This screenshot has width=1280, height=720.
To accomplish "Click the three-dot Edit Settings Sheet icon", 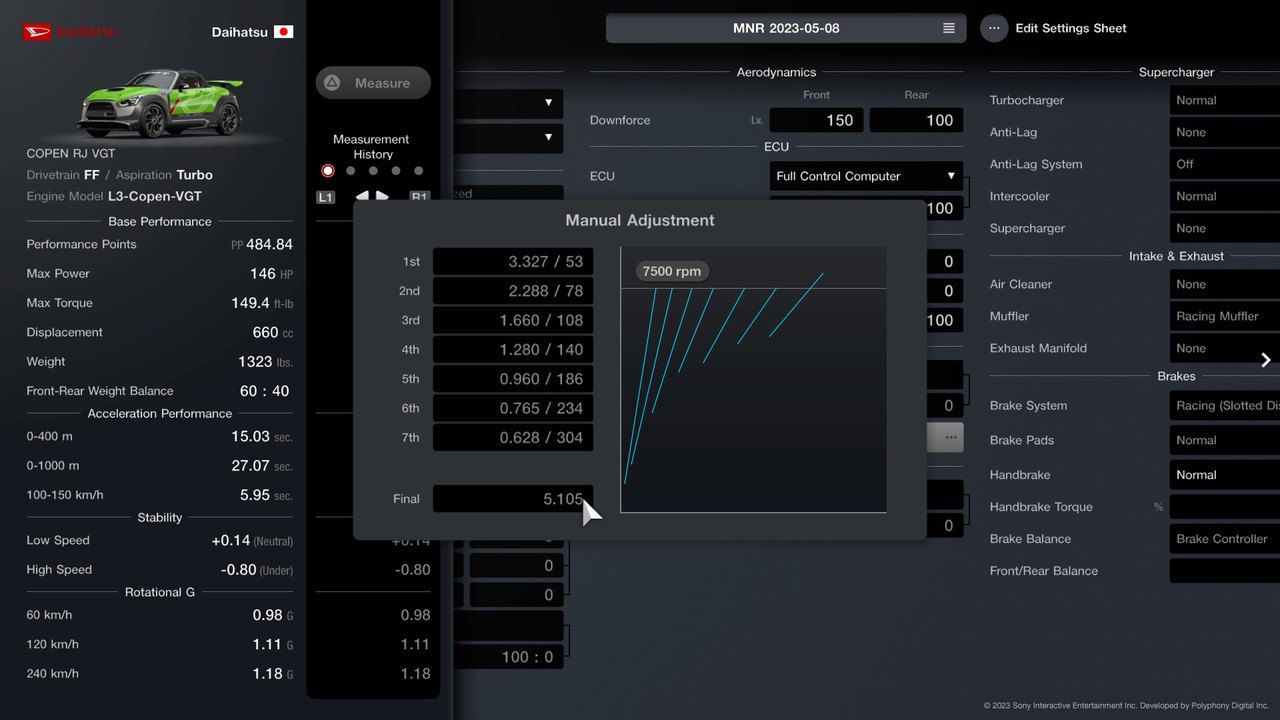I will (x=994, y=28).
